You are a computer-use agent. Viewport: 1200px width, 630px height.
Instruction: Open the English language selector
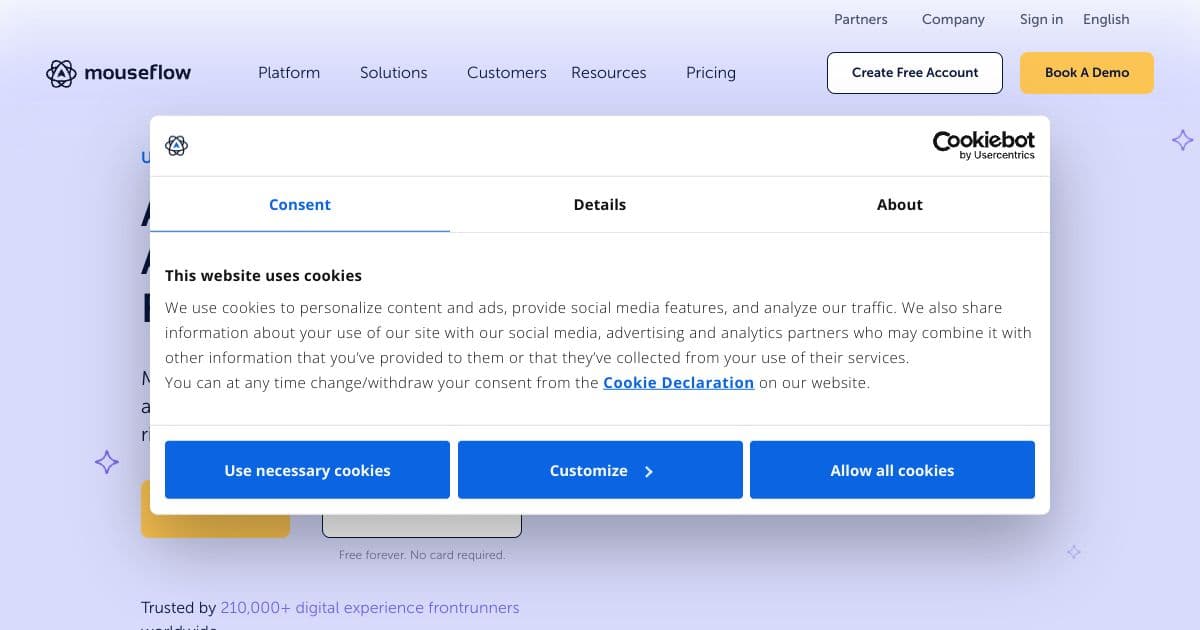coord(1105,19)
